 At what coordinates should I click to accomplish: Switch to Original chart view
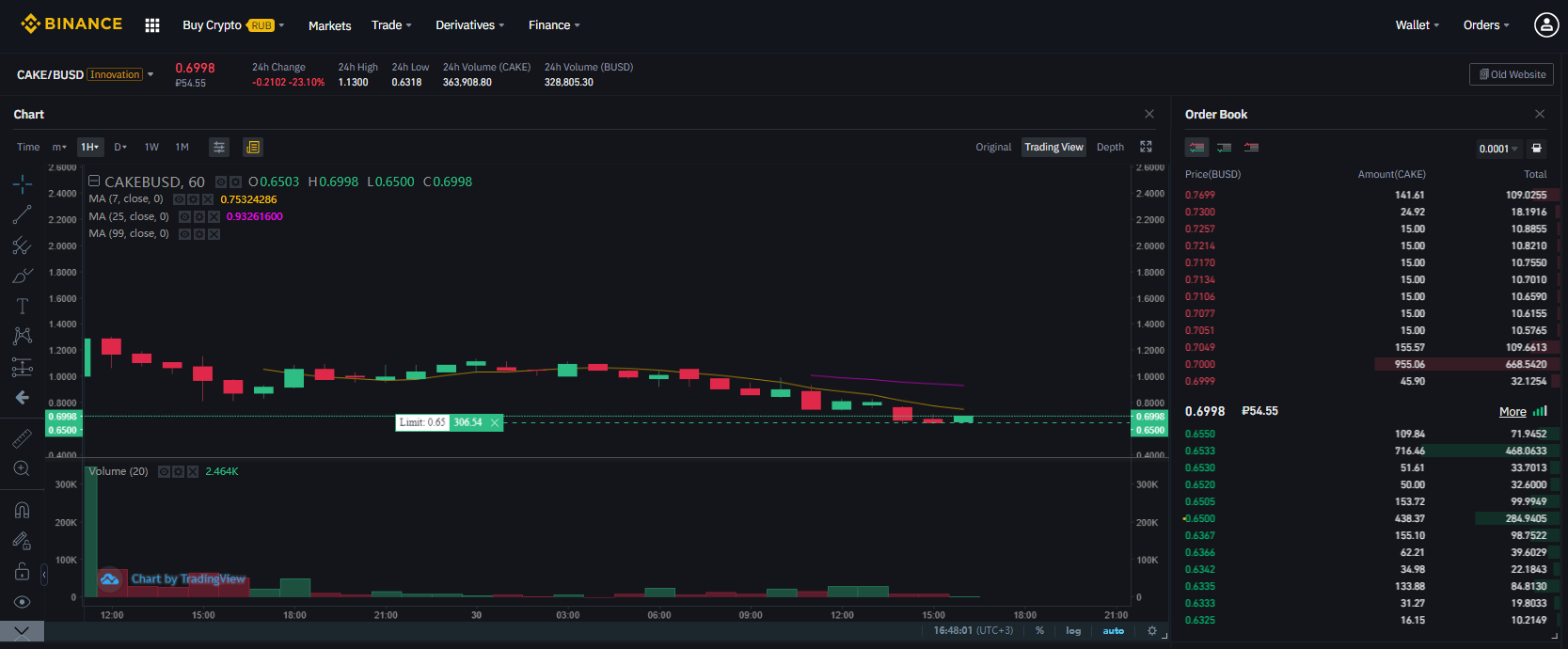(x=993, y=147)
